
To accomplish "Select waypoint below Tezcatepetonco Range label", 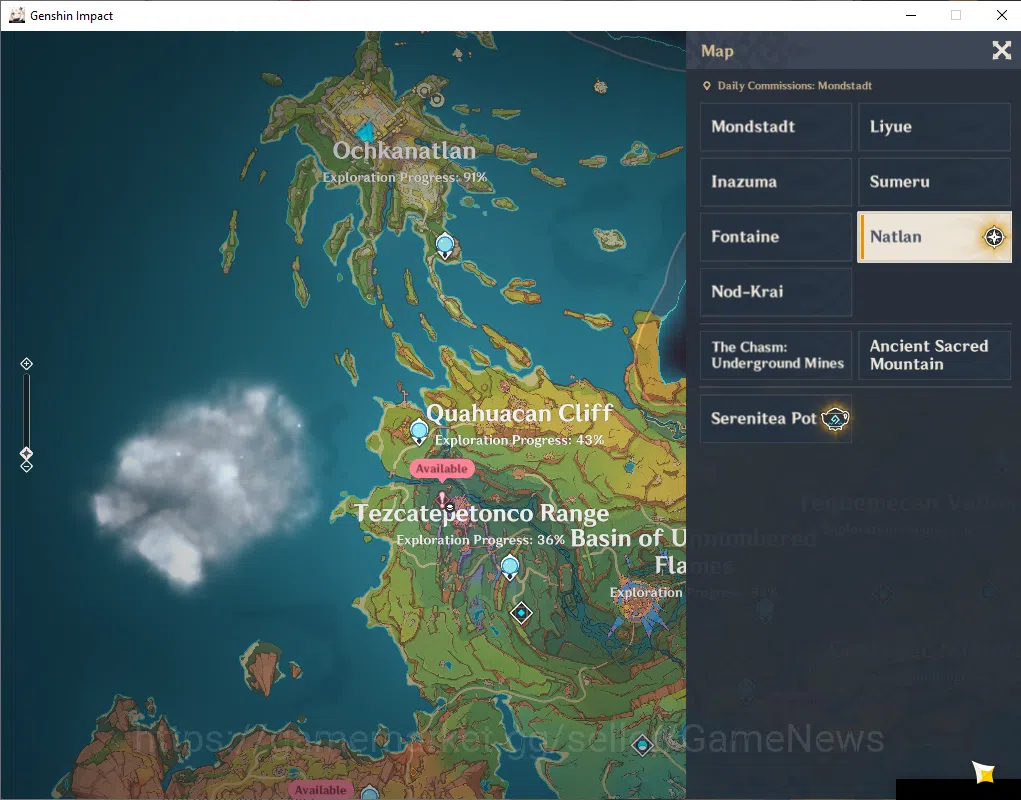I will coord(510,567).
